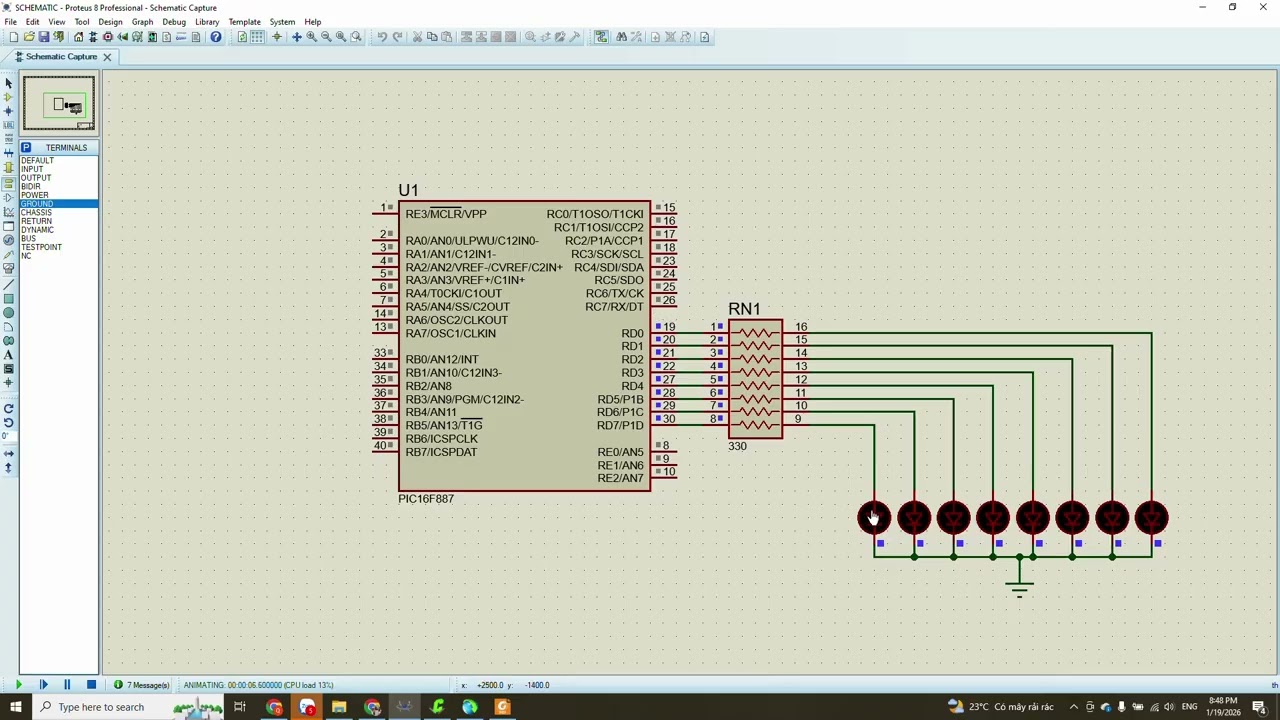Save the project using the disk icon
Screen dimensions: 1280x720
44,37
